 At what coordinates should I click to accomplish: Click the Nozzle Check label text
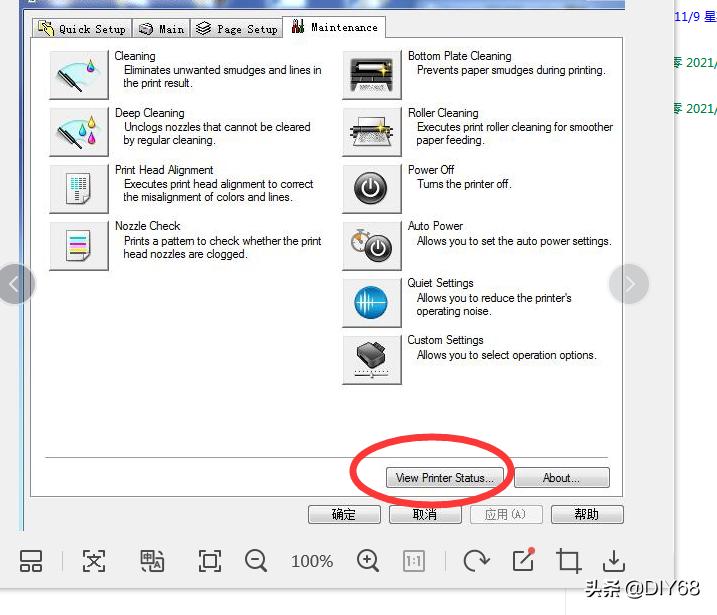tap(148, 226)
